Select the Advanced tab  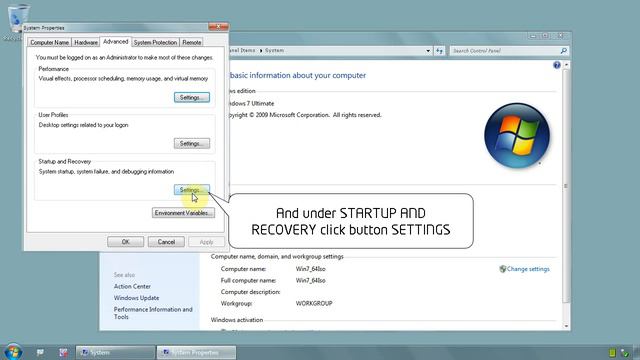(x=116, y=42)
